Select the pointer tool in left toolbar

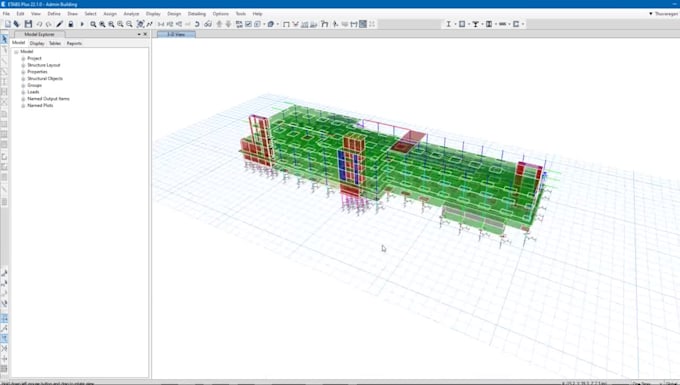pyautogui.click(x=4, y=39)
